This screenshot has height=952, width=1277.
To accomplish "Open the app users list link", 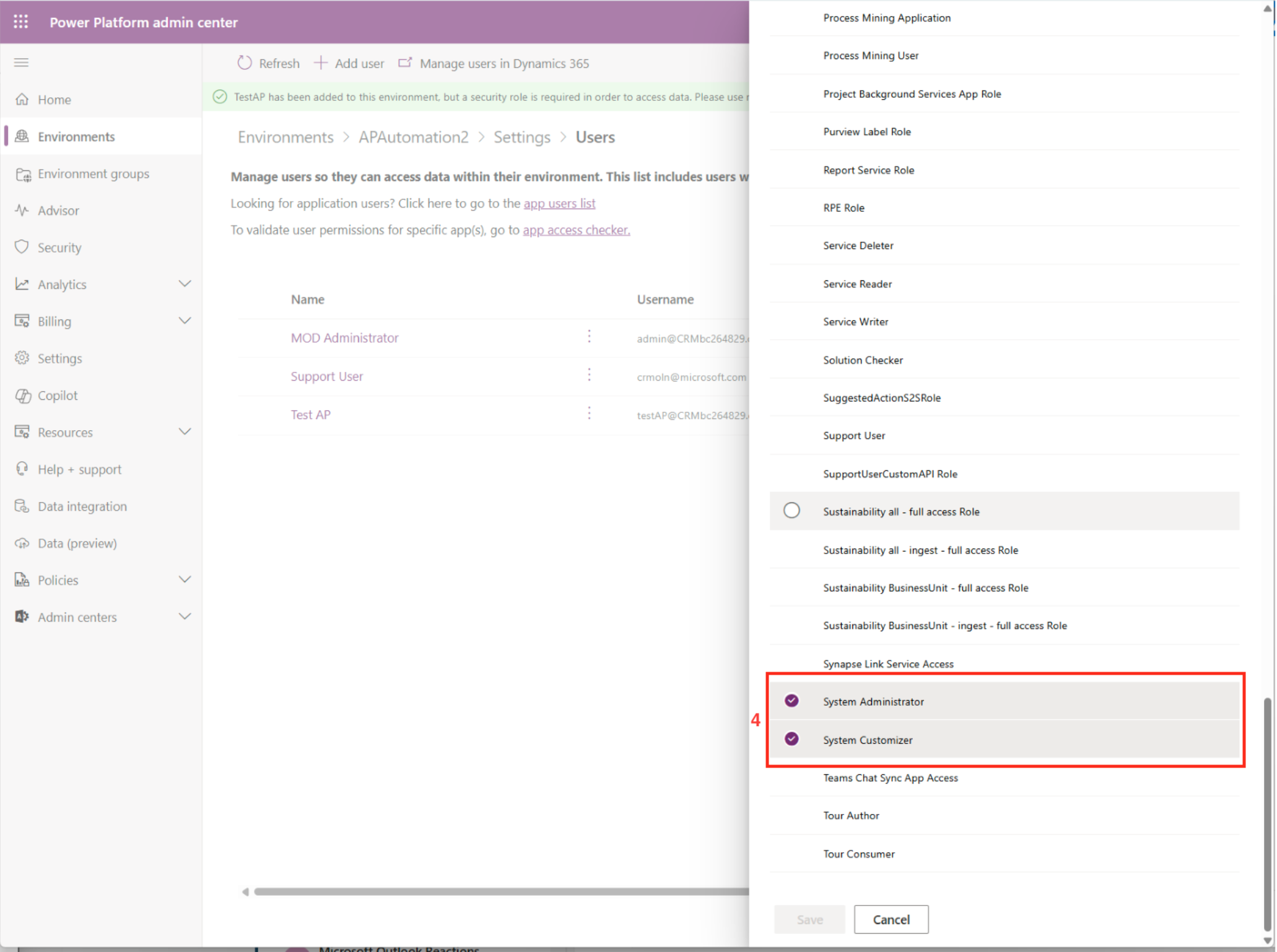I will coord(559,203).
